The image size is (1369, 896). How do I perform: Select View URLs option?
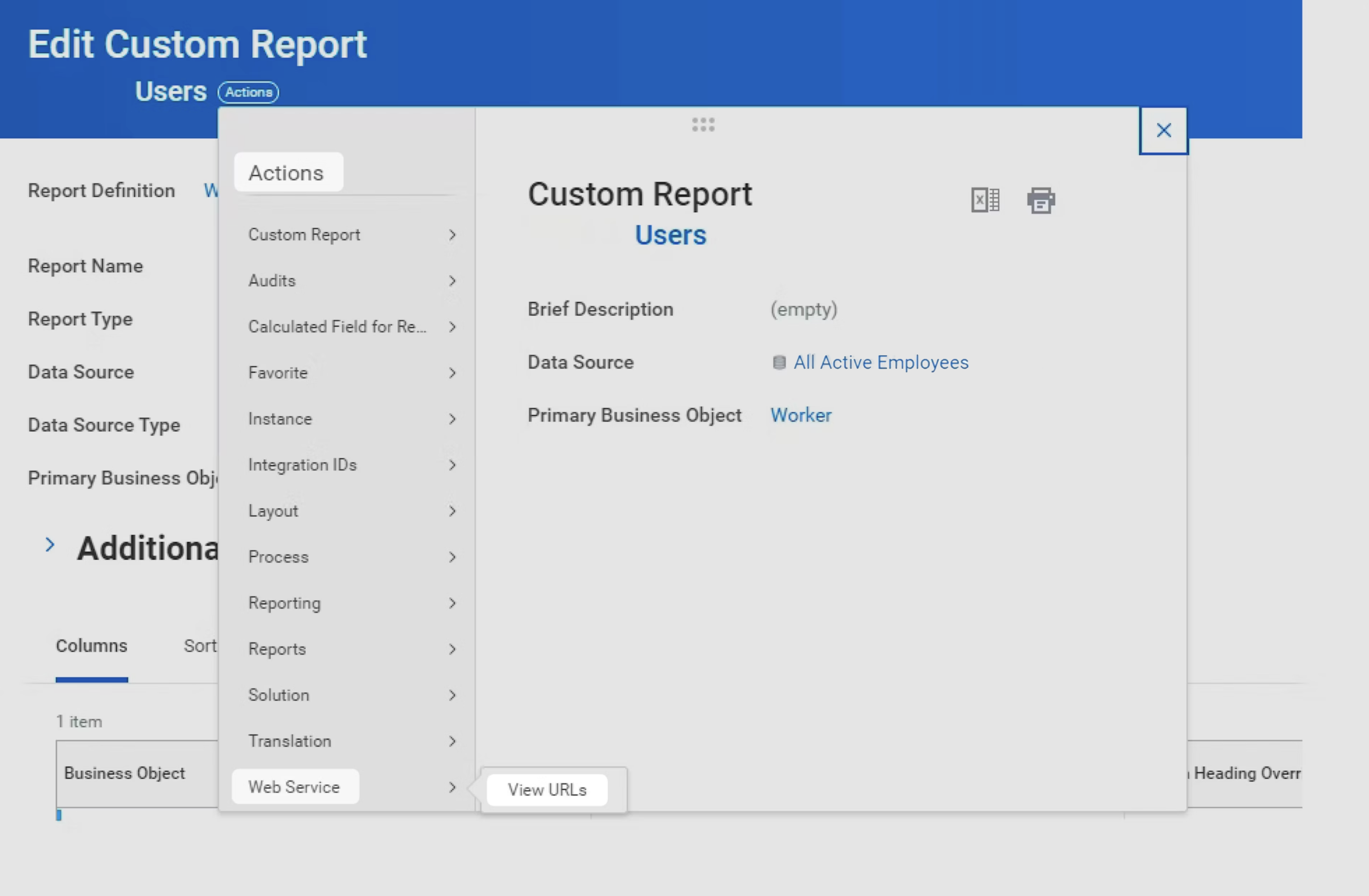coord(547,790)
